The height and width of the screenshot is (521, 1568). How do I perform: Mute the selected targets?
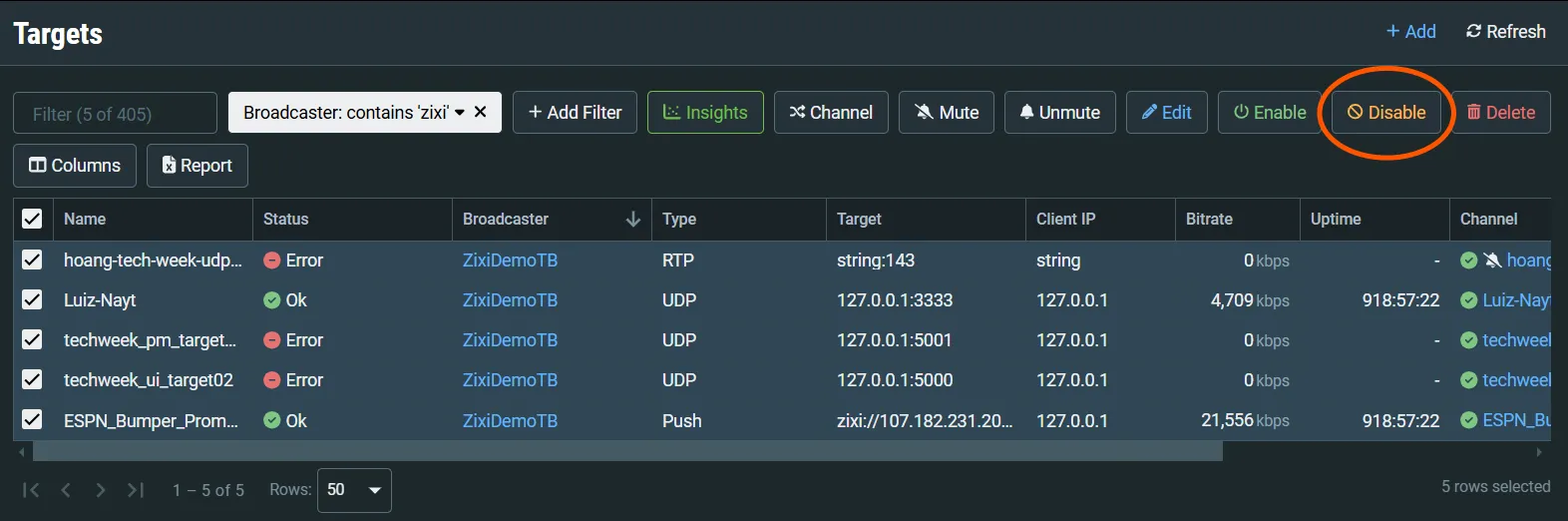[x=947, y=113]
